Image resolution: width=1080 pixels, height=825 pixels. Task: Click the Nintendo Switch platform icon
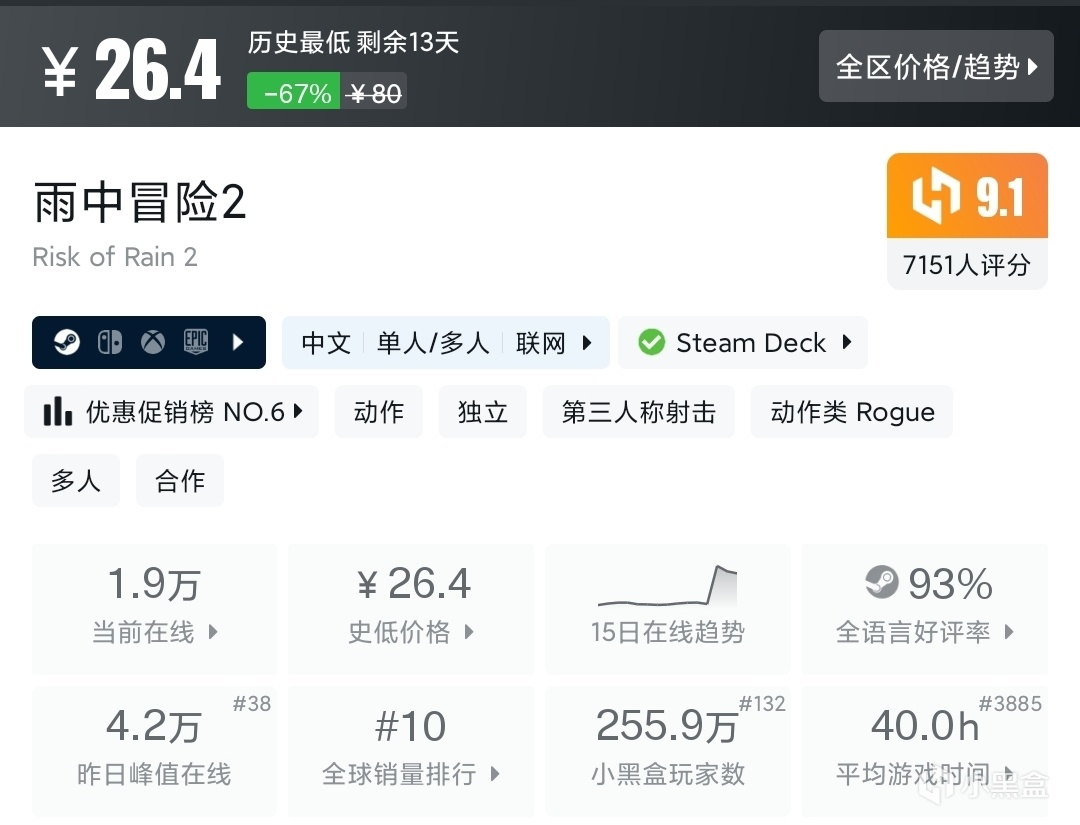[109, 343]
